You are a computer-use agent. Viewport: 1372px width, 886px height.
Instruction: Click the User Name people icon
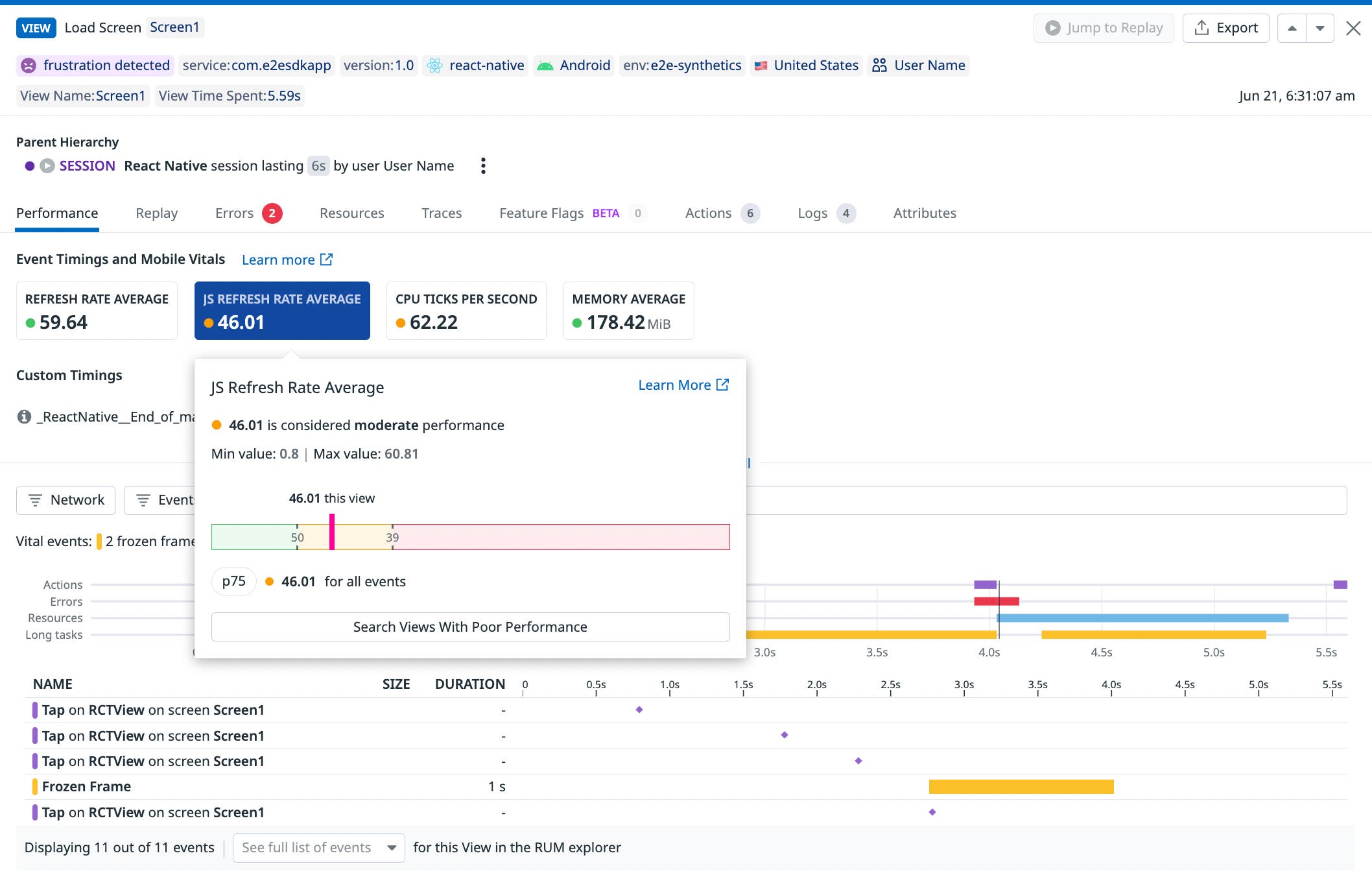tap(879, 66)
